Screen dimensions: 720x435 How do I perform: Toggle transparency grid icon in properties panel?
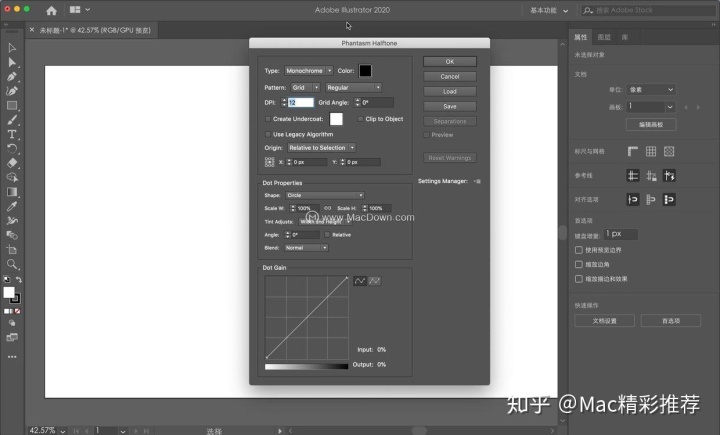[x=669, y=151]
